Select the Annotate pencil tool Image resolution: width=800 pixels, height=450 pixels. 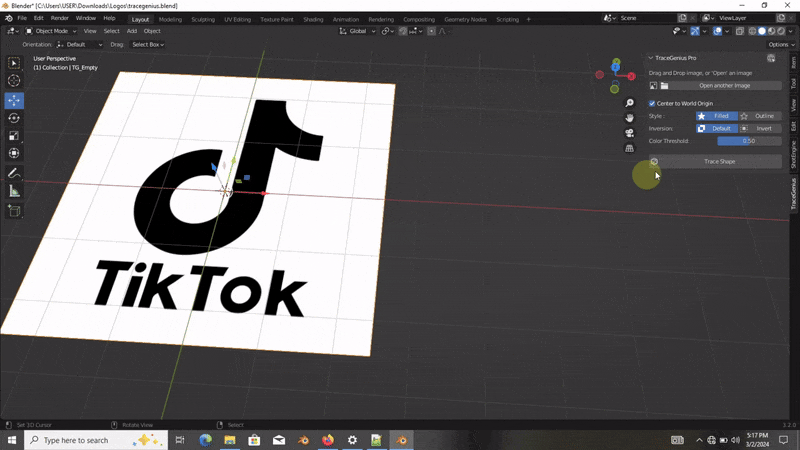[14, 173]
